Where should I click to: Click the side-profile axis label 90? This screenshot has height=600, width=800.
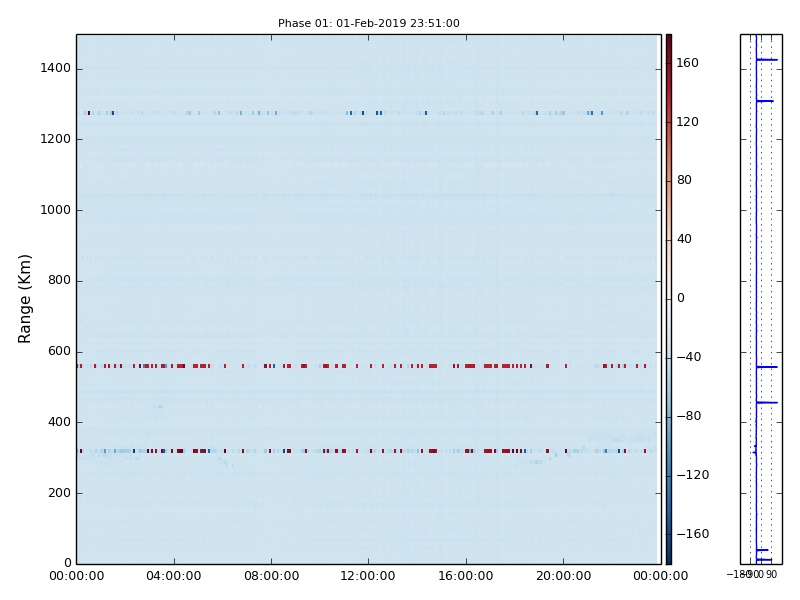pos(771,574)
